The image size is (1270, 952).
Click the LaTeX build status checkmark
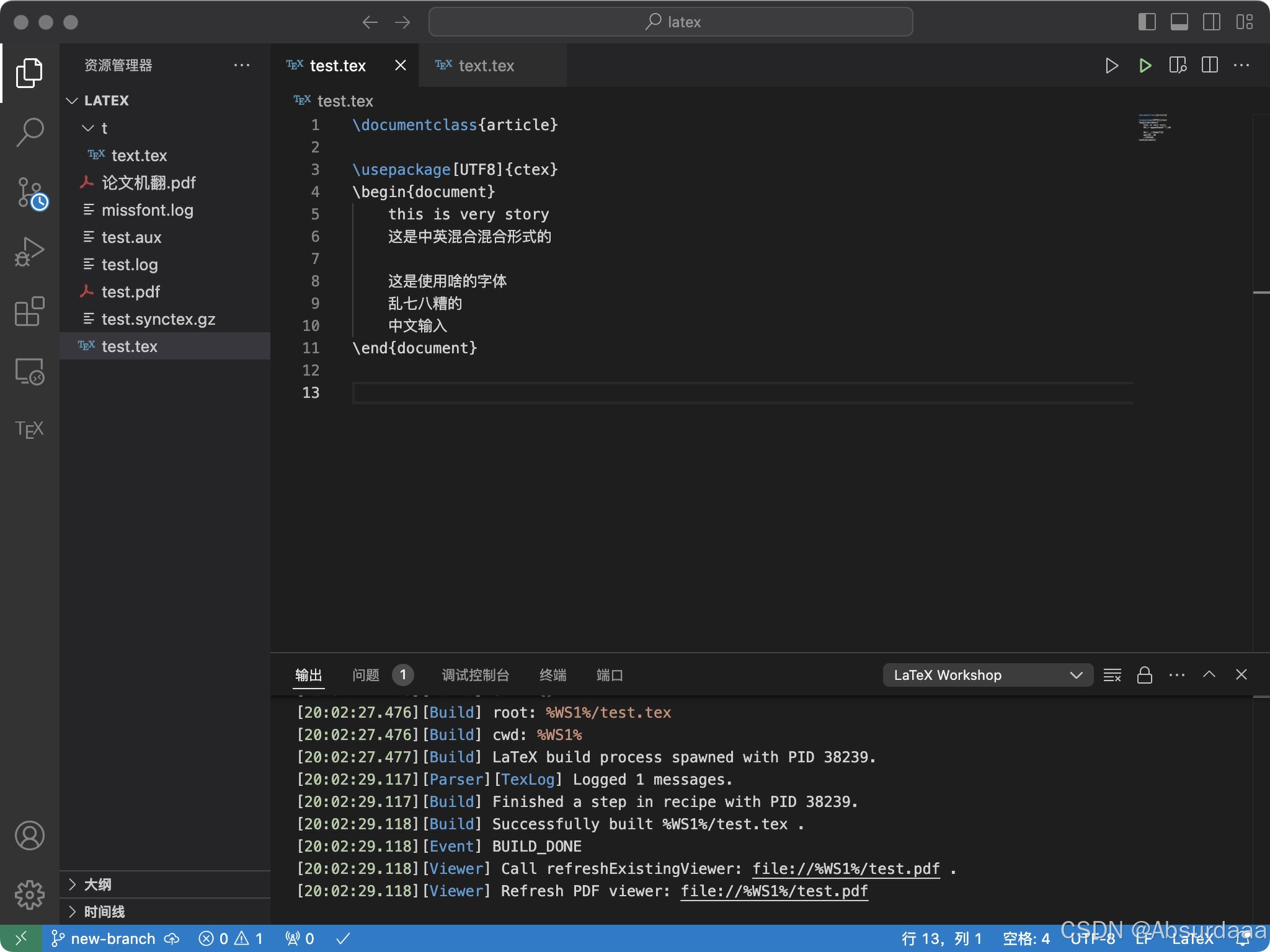click(343, 938)
